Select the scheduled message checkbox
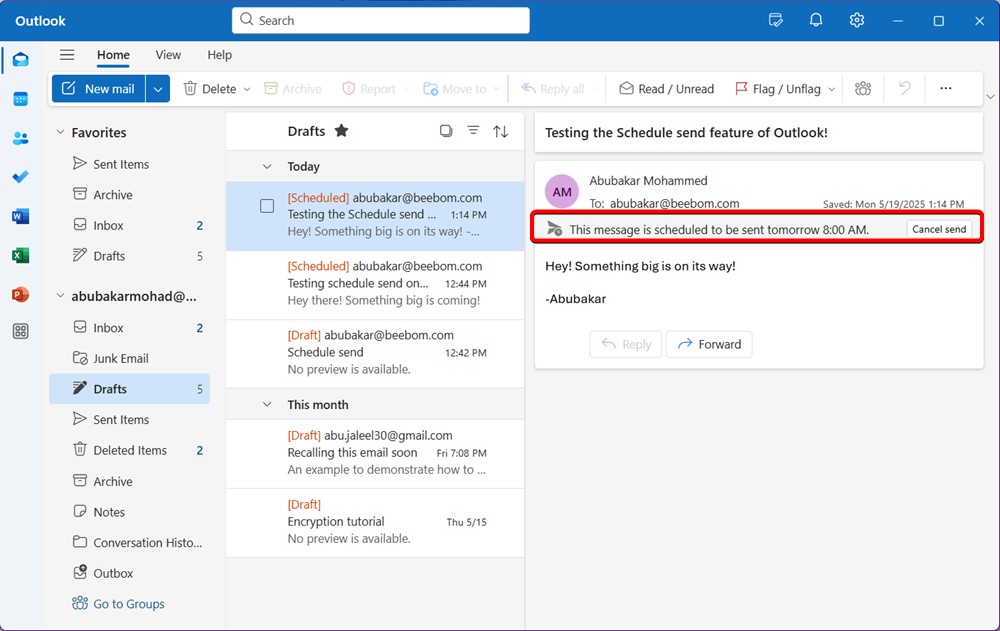The image size is (1000, 631). (x=266, y=205)
